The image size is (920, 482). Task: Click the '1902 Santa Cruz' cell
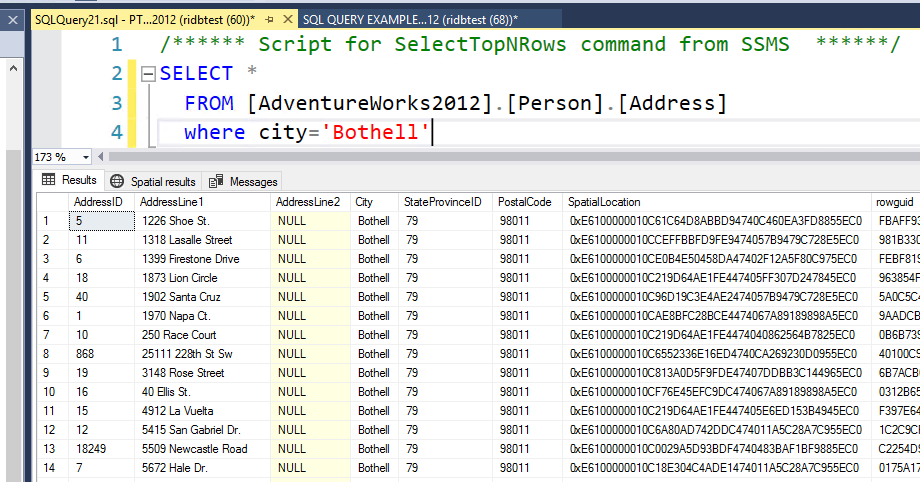pyautogui.click(x=202, y=297)
